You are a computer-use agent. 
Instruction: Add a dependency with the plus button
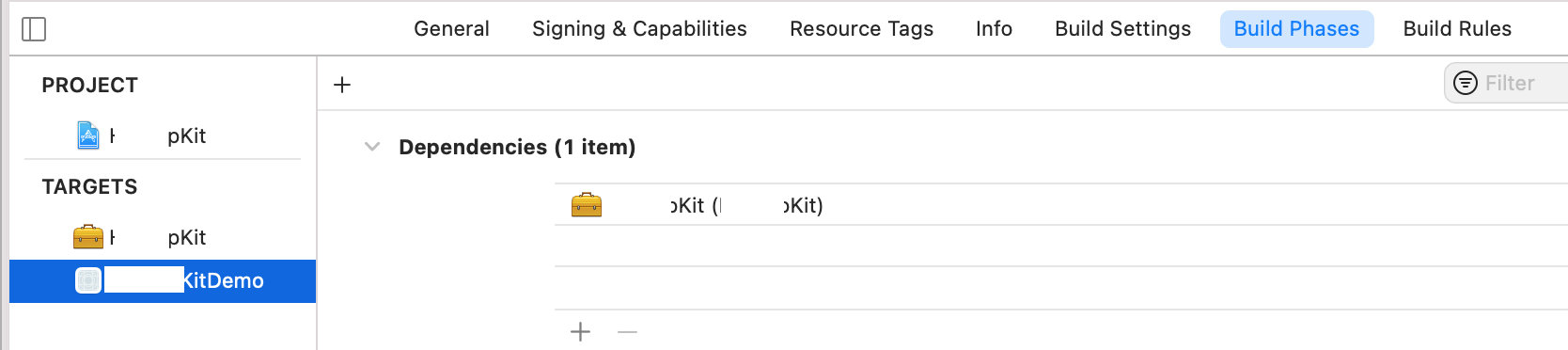click(x=581, y=331)
